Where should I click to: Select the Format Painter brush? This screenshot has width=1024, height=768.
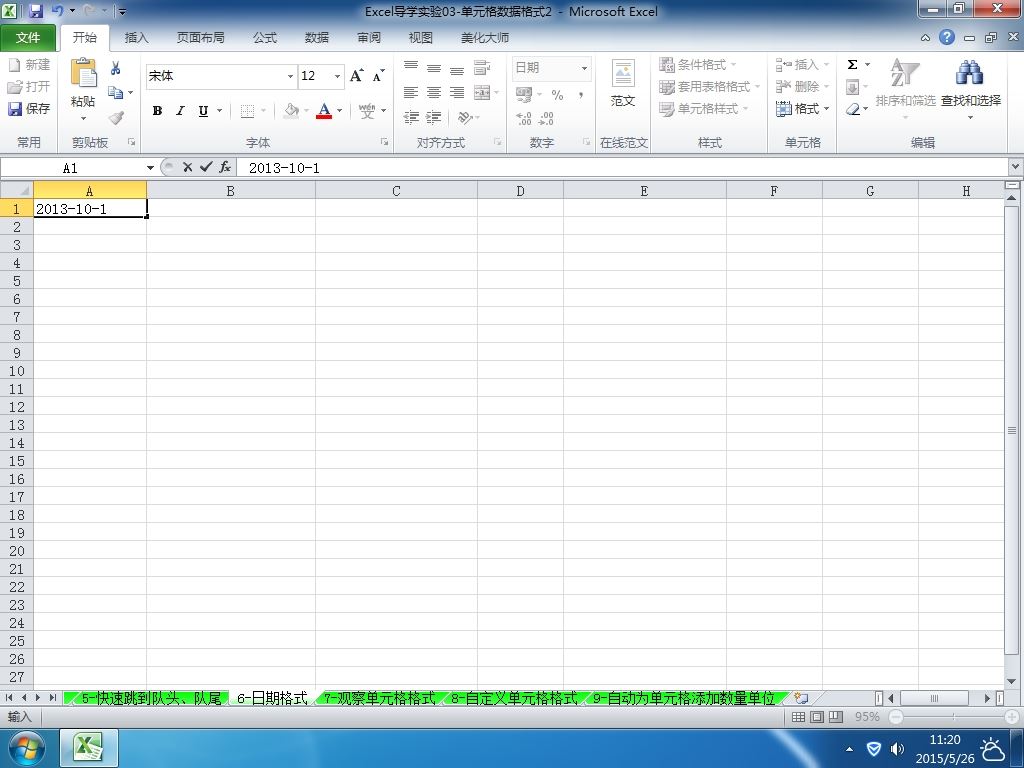(x=116, y=118)
